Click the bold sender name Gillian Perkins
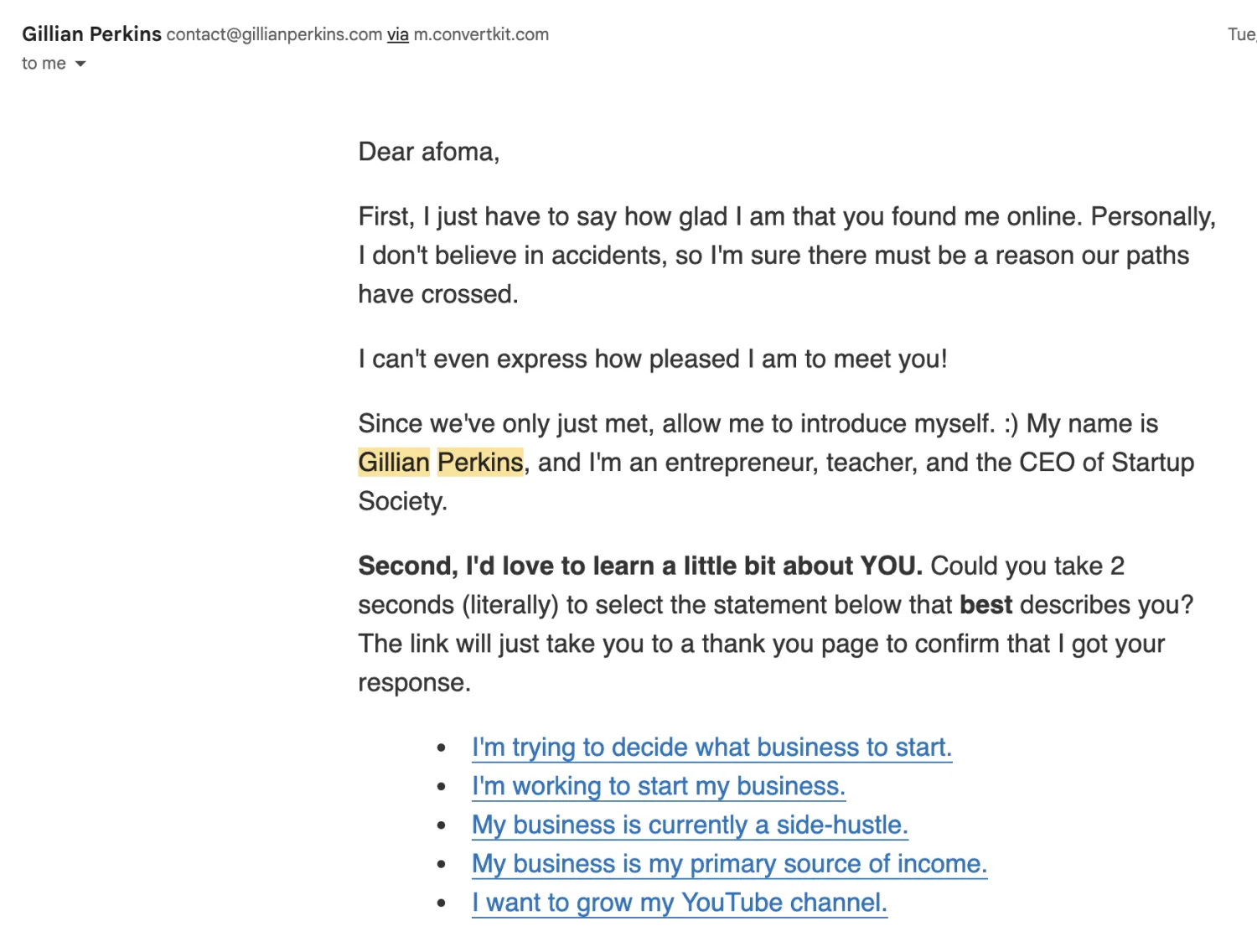 coord(91,34)
